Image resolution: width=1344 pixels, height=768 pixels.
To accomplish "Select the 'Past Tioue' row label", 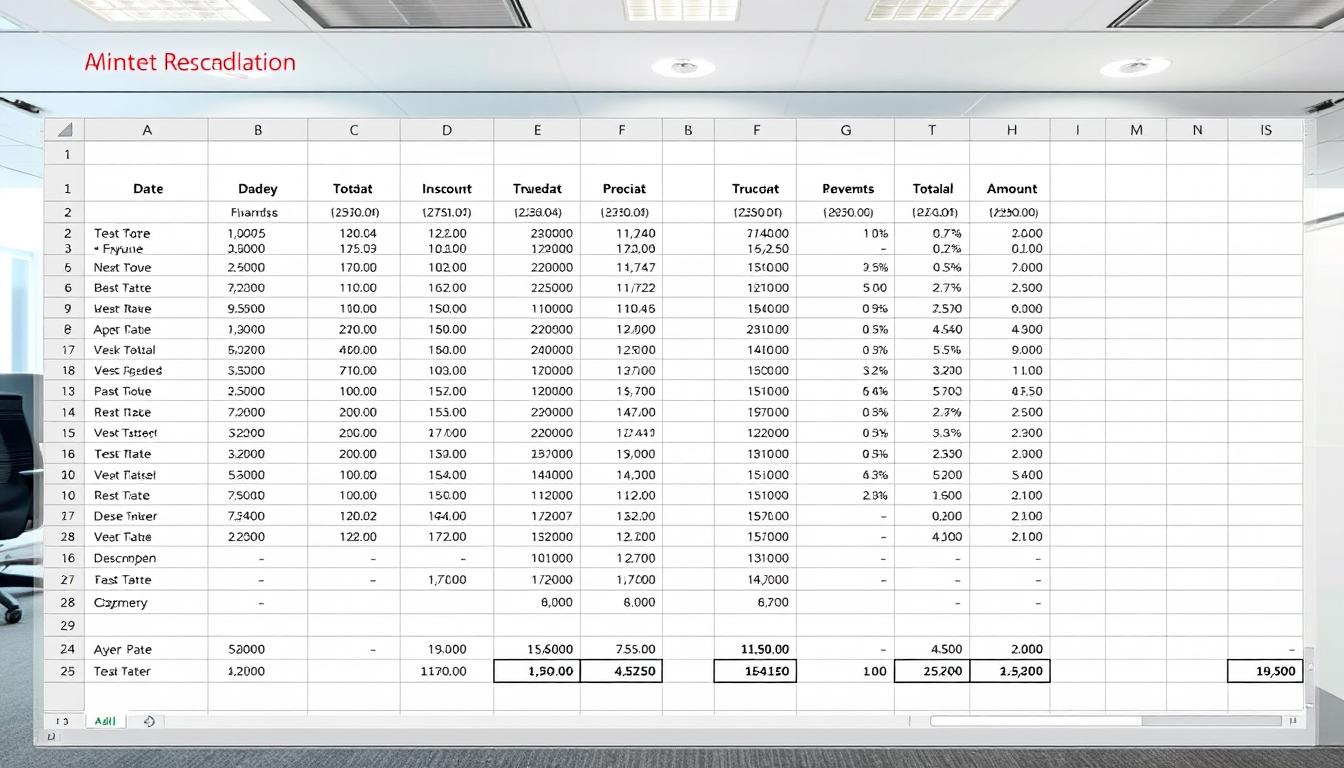I will (x=122, y=391).
